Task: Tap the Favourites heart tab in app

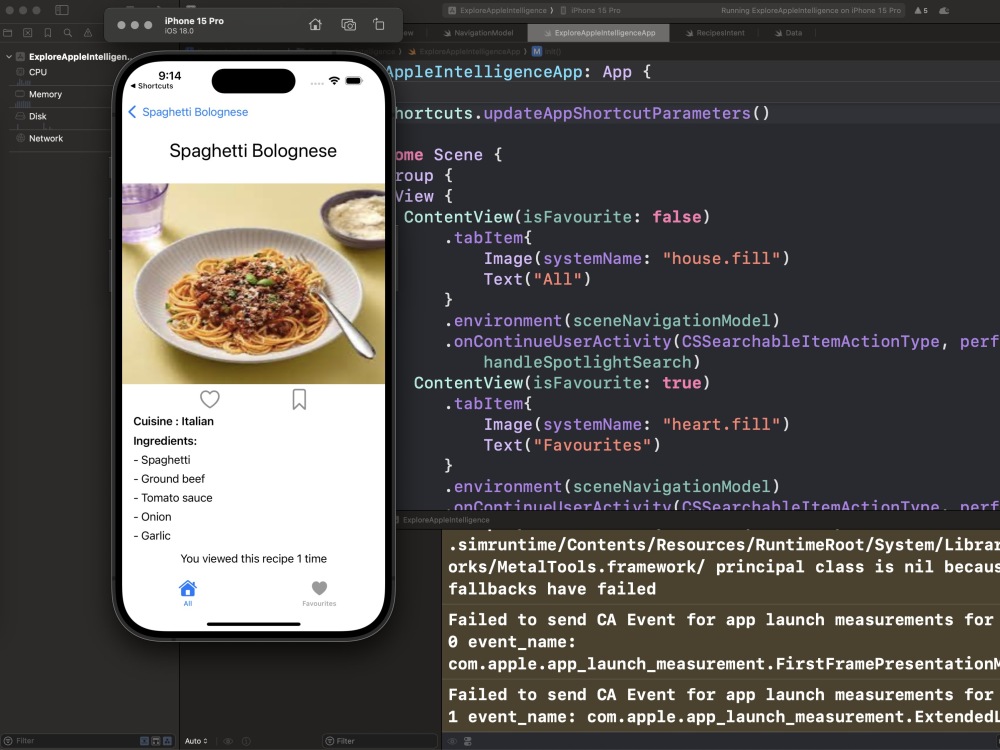Action: (319, 593)
